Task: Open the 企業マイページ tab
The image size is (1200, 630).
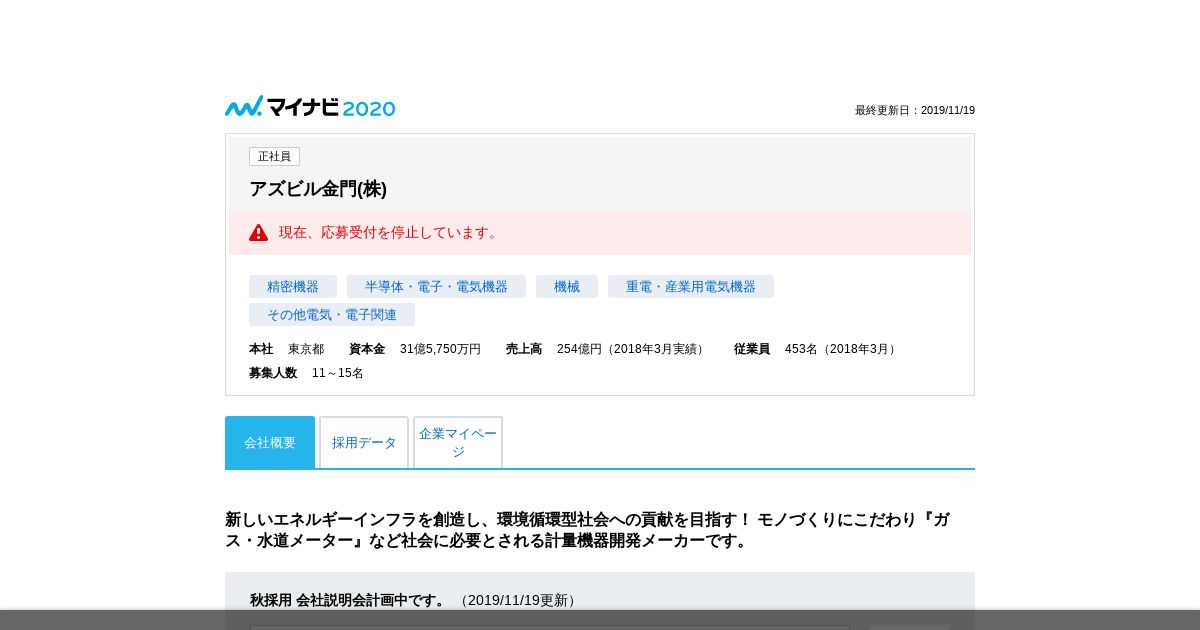Action: click(x=458, y=442)
